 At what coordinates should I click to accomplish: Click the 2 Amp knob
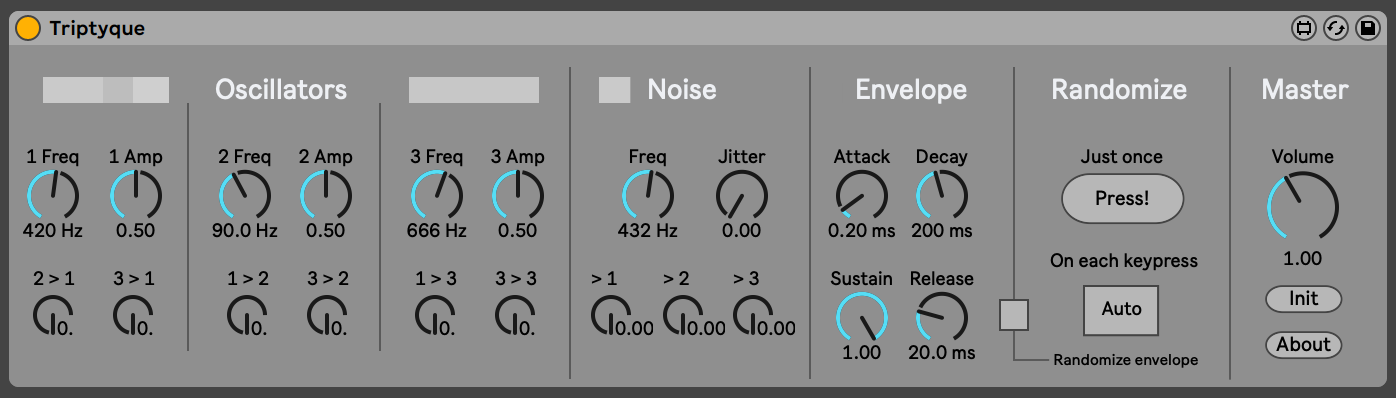(325, 194)
